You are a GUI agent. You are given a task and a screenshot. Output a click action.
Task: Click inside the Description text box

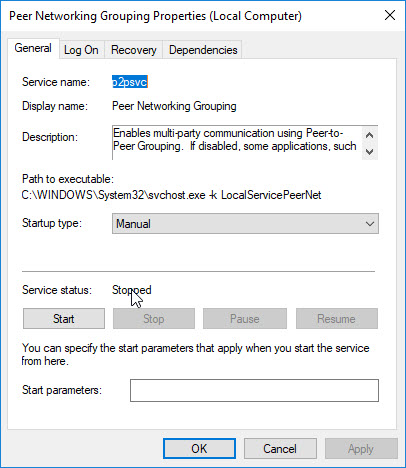pyautogui.click(x=237, y=143)
